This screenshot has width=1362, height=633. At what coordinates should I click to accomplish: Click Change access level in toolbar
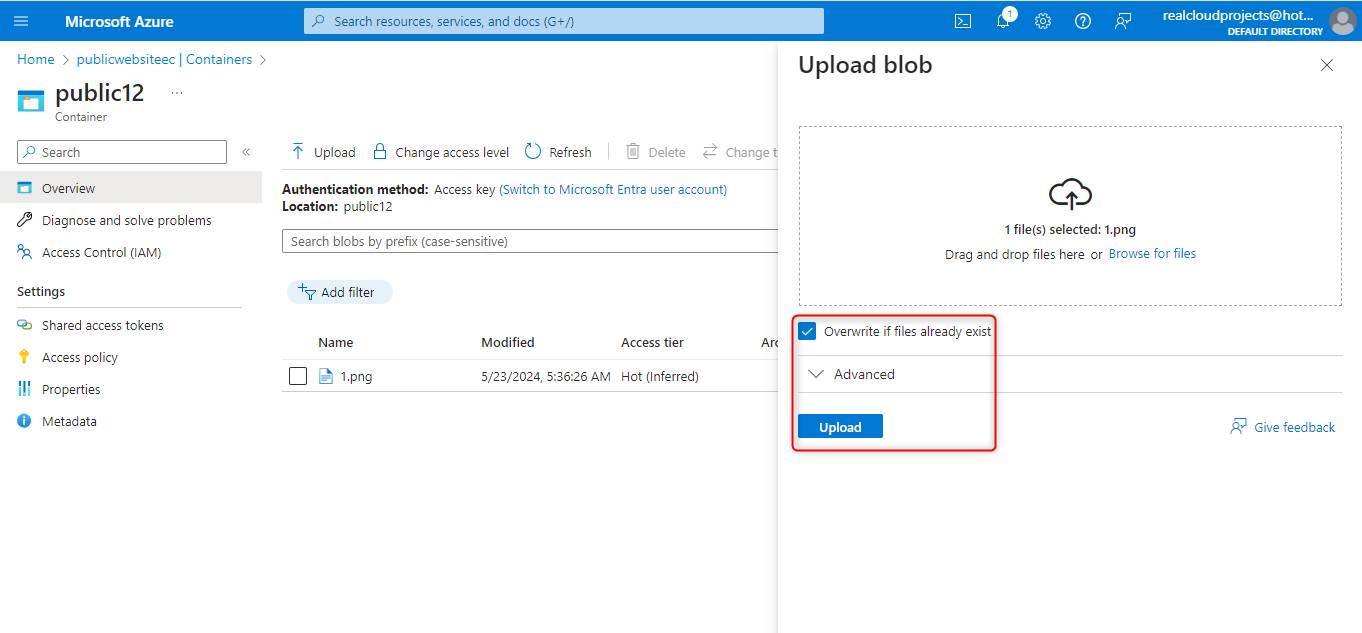click(440, 152)
